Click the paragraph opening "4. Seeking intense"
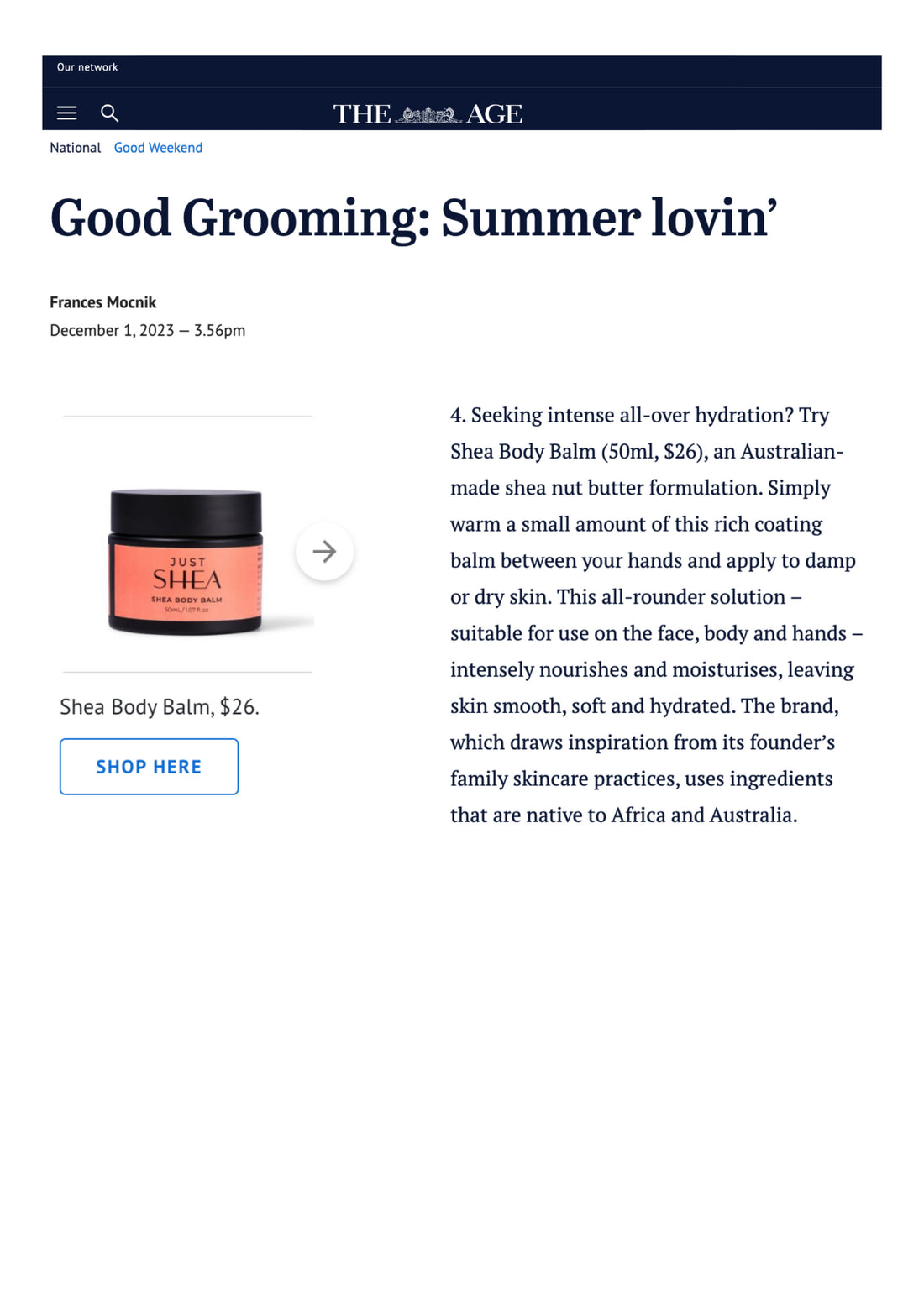 pyautogui.click(x=657, y=615)
